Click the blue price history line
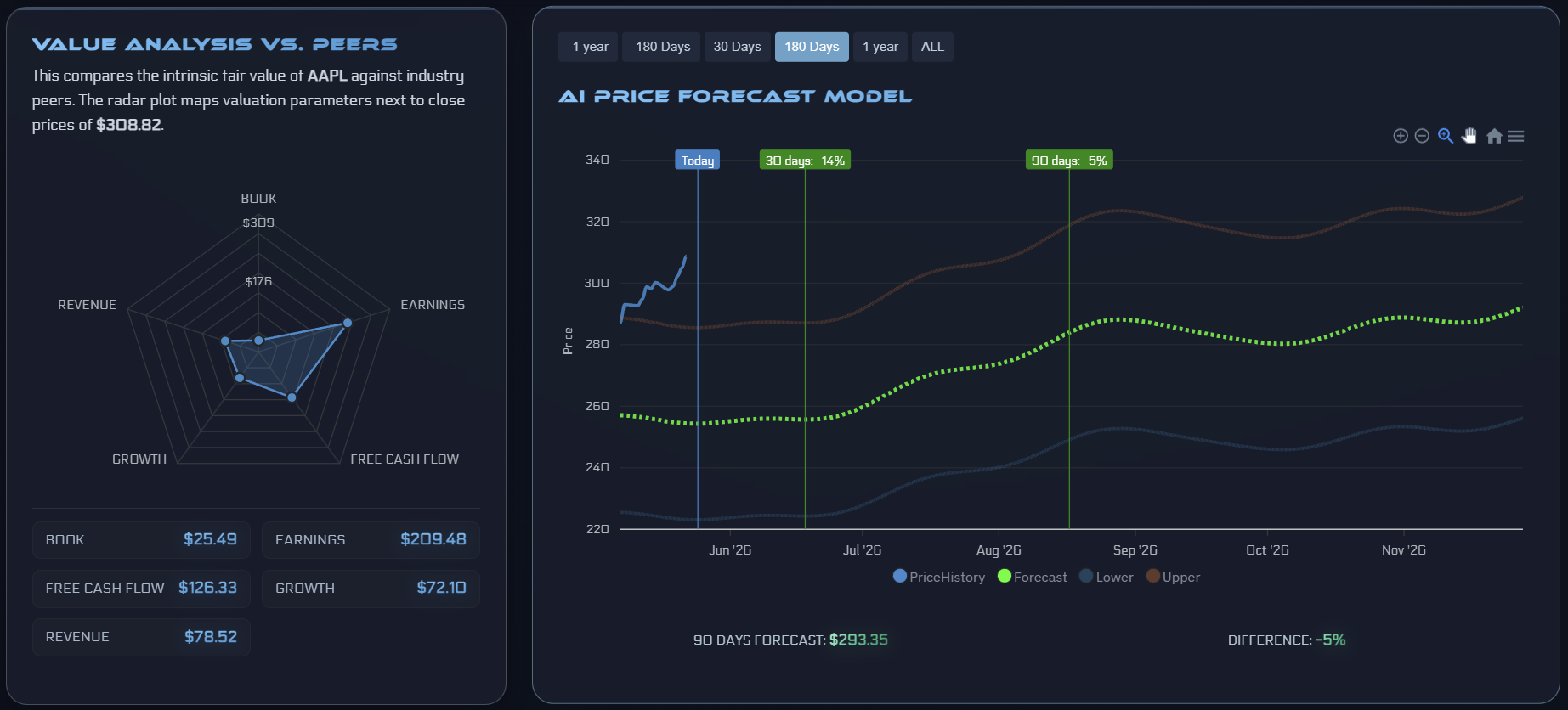 pos(653,289)
